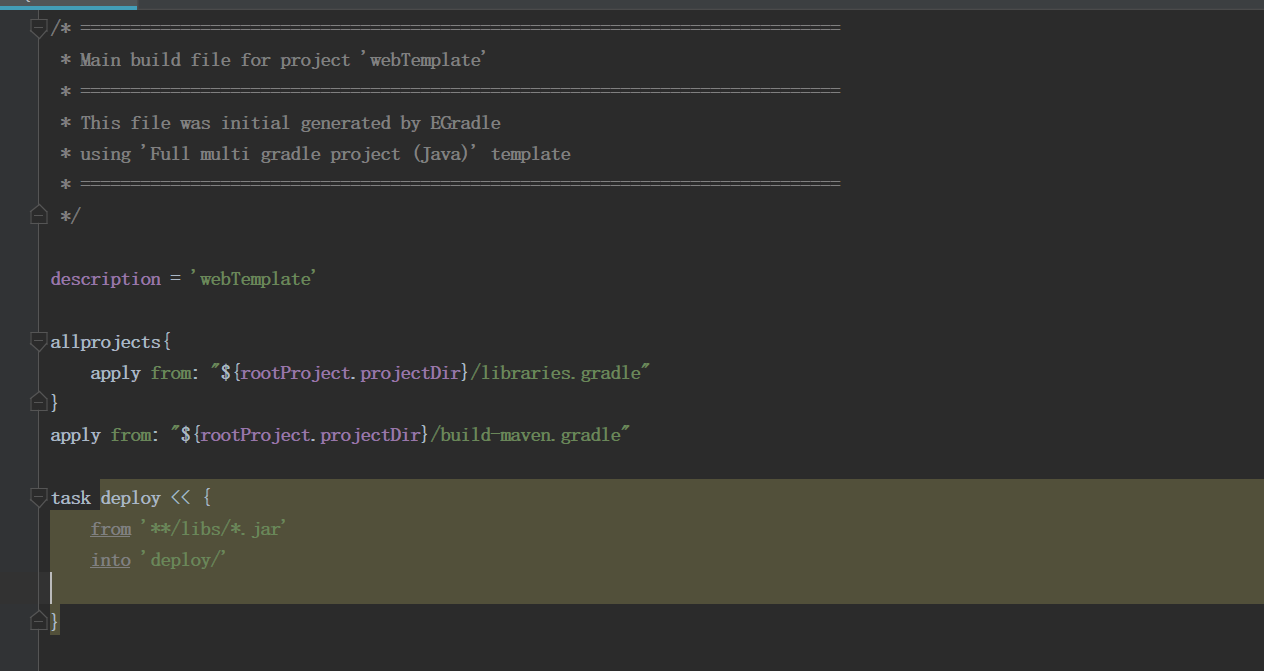The width and height of the screenshot is (1264, 671).
Task: Click the fold end marker at allprojects closing brace
Action: coord(39,402)
